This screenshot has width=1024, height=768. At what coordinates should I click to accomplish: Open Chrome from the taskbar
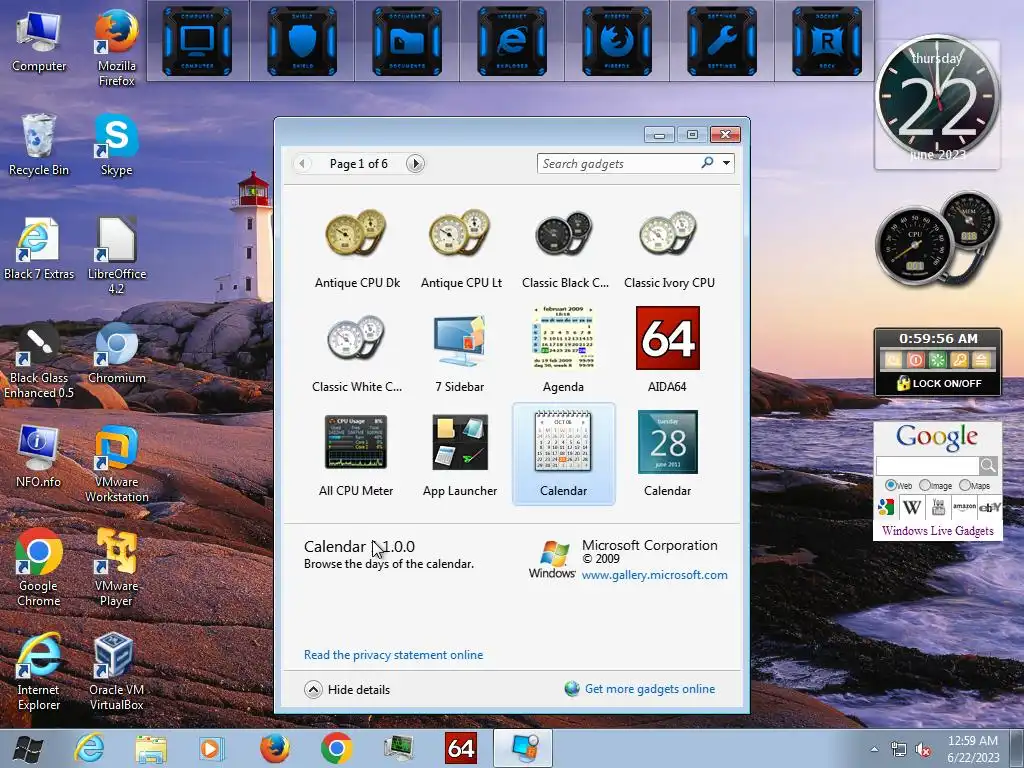(x=336, y=748)
